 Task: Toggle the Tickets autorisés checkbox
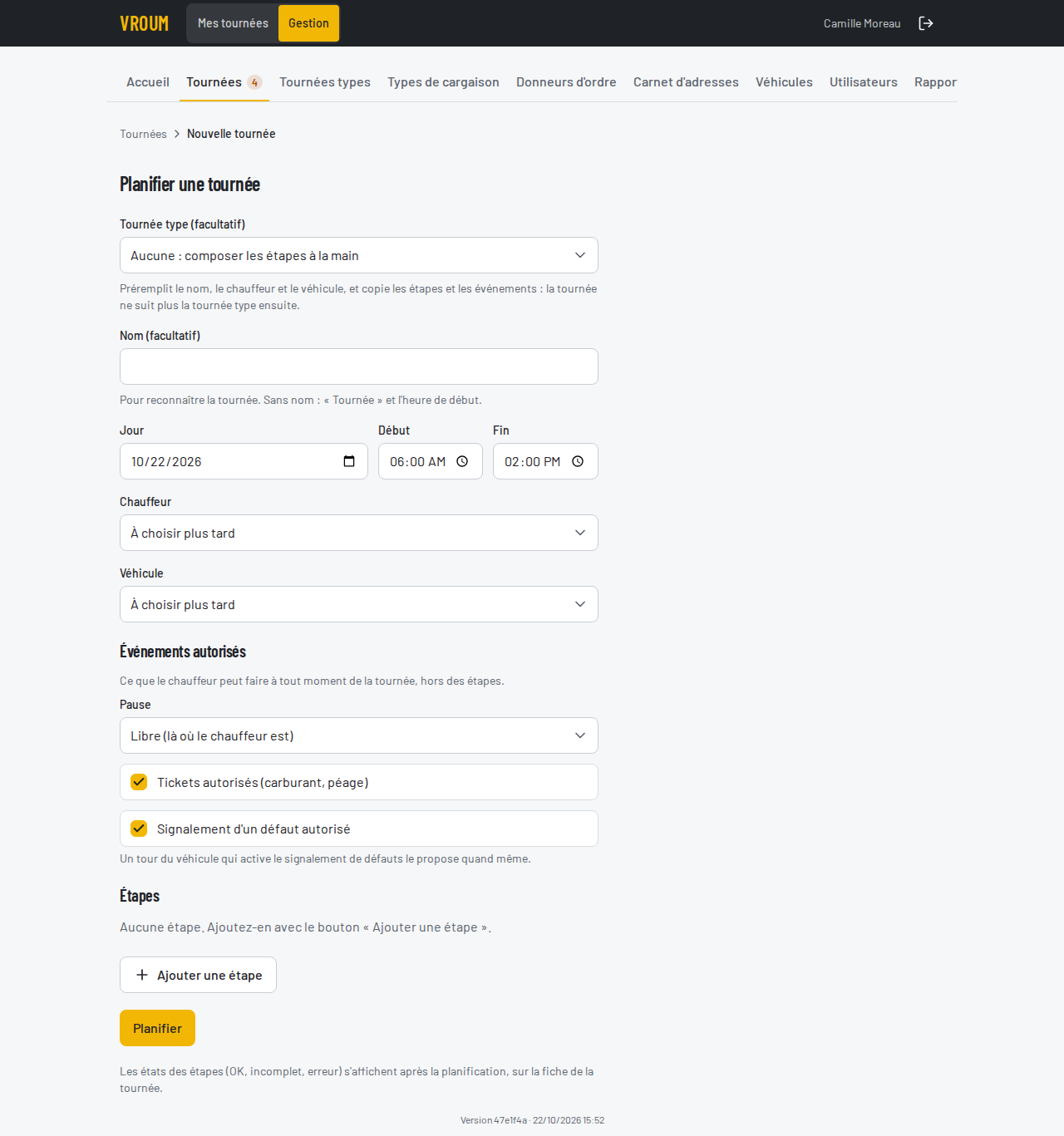[x=139, y=782]
